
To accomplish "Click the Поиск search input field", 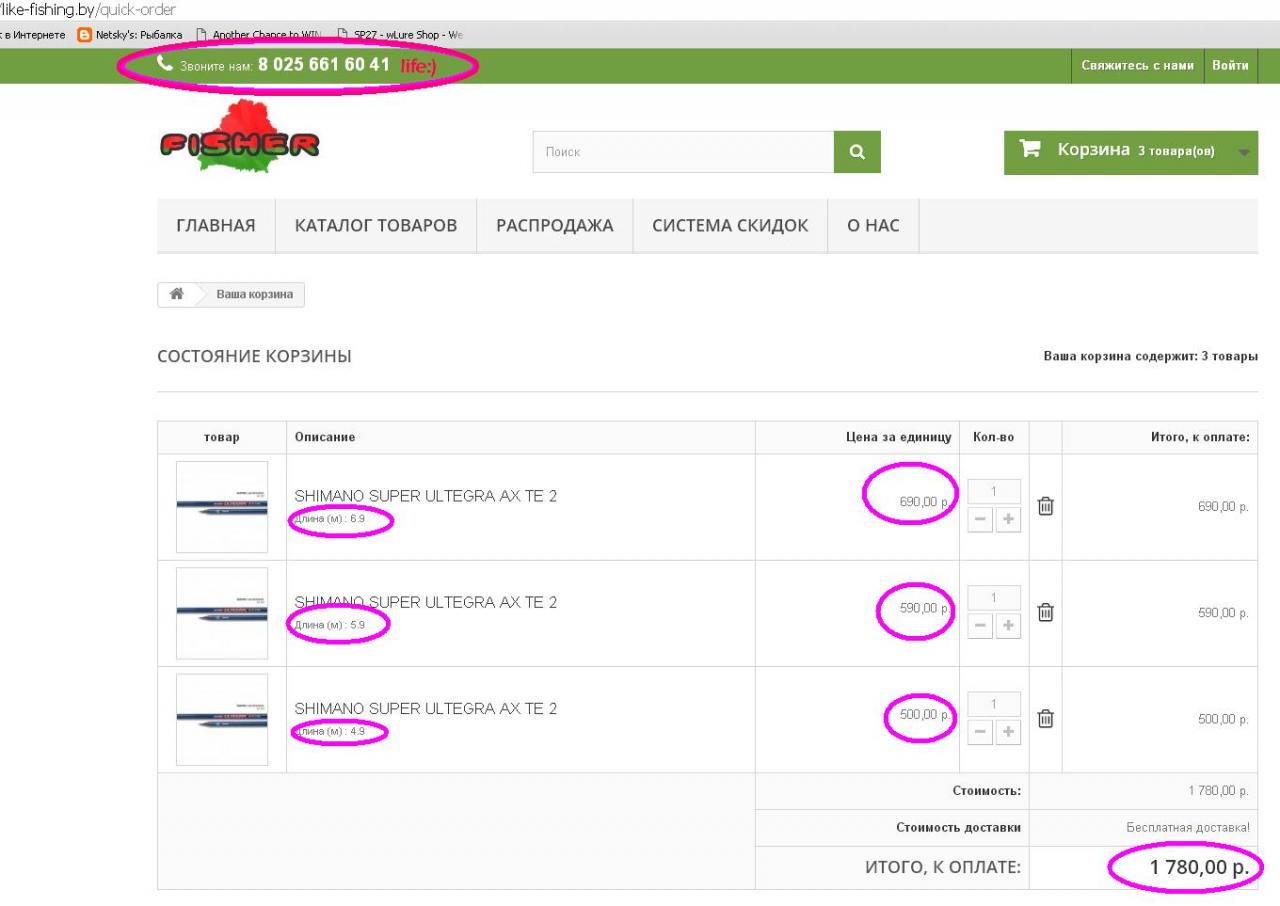I will (x=683, y=152).
